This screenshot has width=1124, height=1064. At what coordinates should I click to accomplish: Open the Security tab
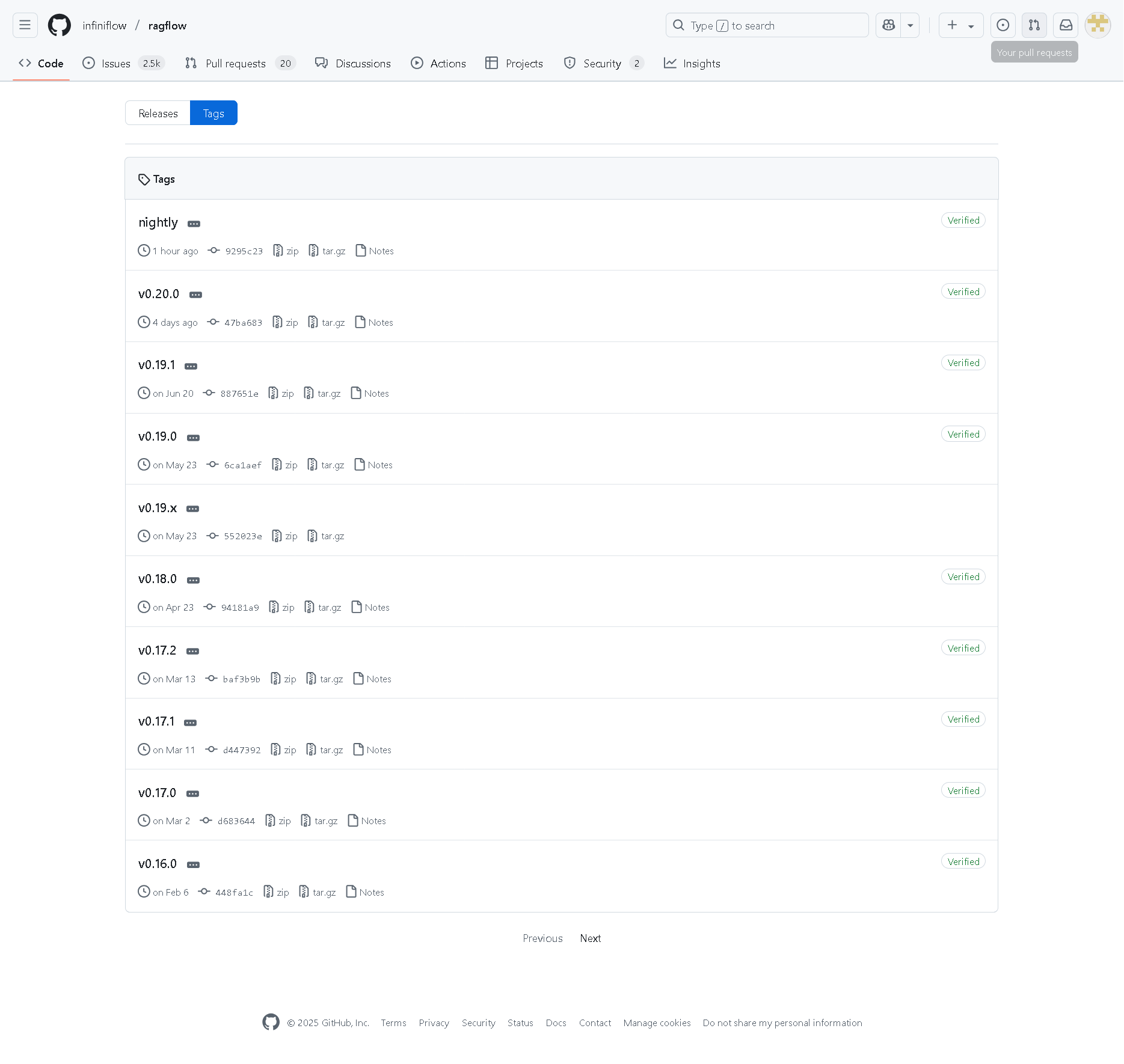coord(603,63)
